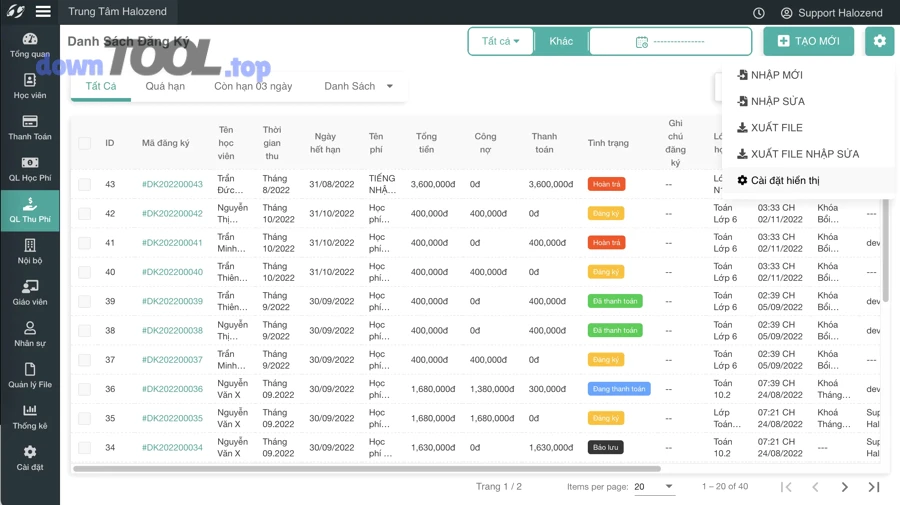This screenshot has width=900, height=505.
Task: Open Items per page dropdown
Action: coord(654,487)
